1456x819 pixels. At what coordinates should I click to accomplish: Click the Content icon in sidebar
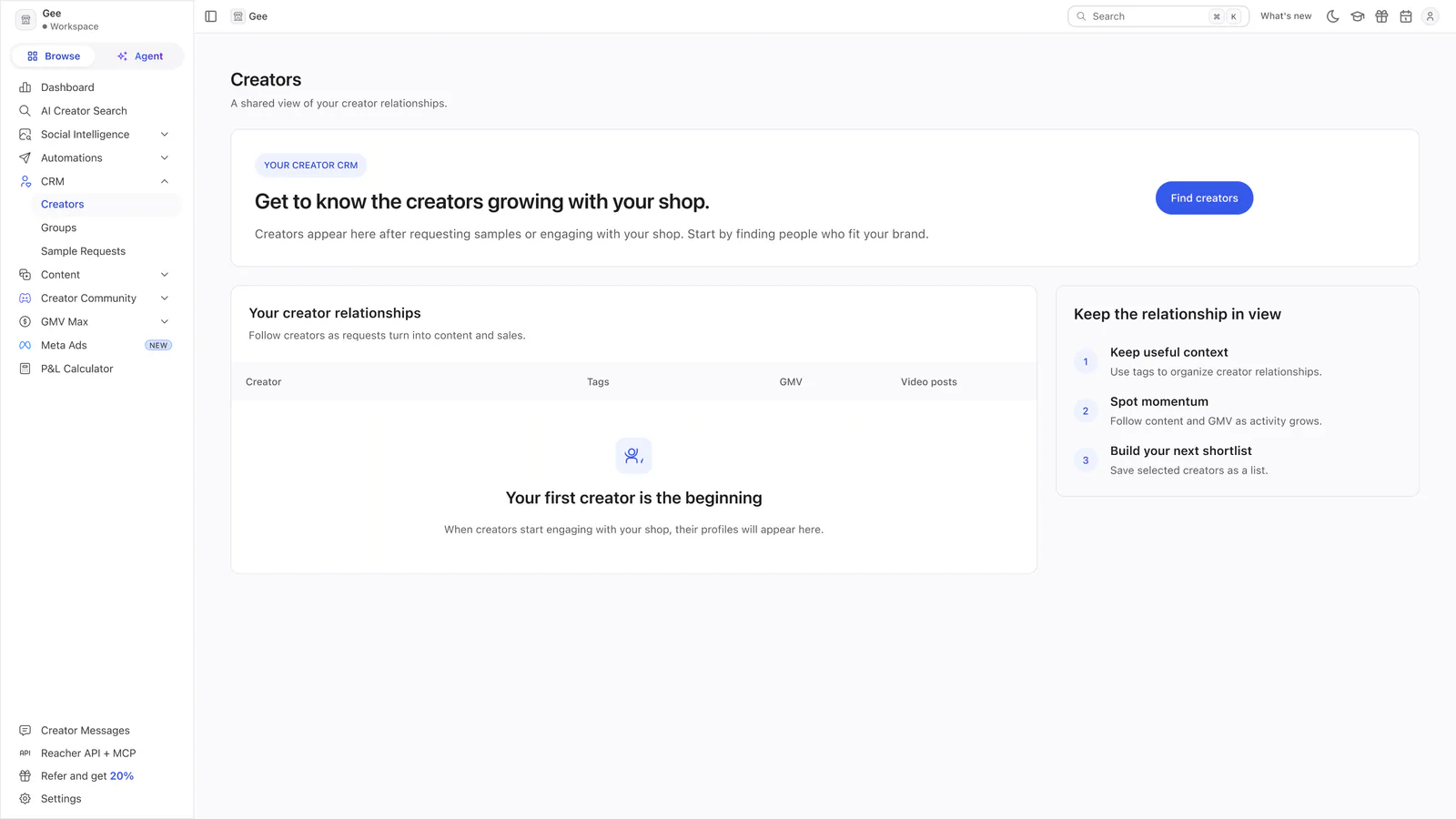tap(25, 275)
